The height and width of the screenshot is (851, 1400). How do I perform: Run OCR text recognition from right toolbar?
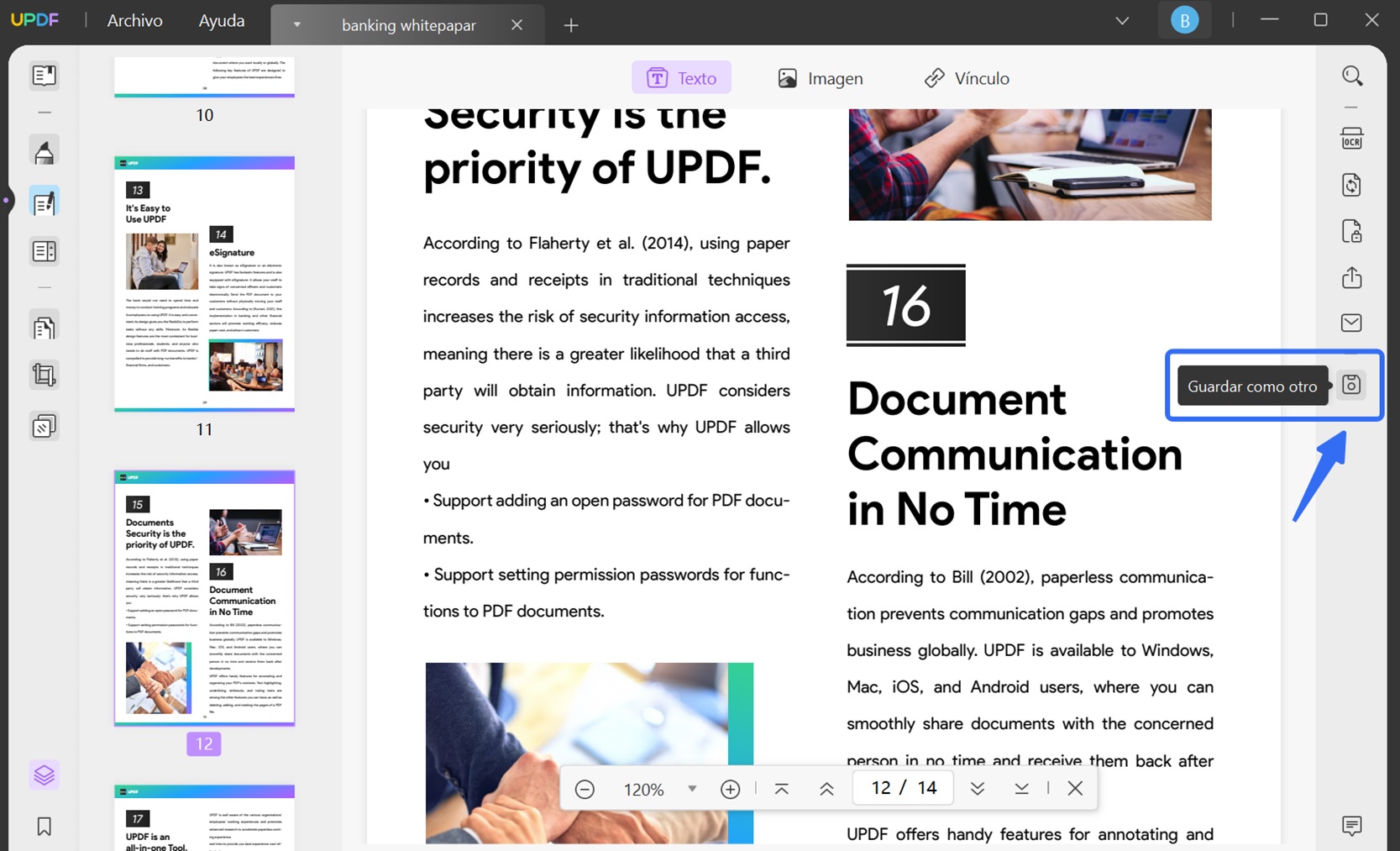pyautogui.click(x=1351, y=139)
